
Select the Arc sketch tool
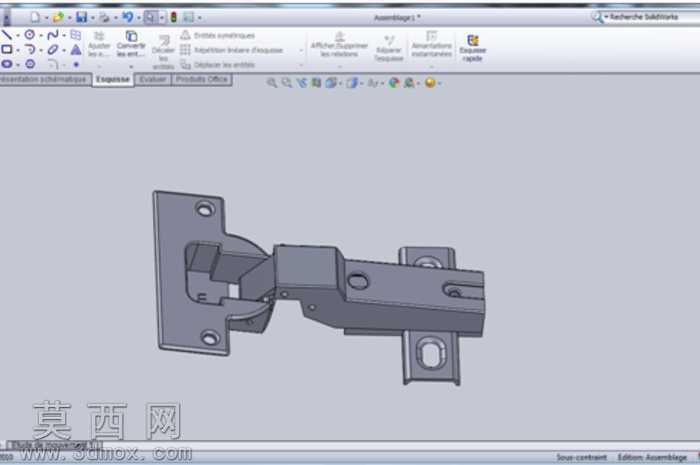(x=30, y=49)
